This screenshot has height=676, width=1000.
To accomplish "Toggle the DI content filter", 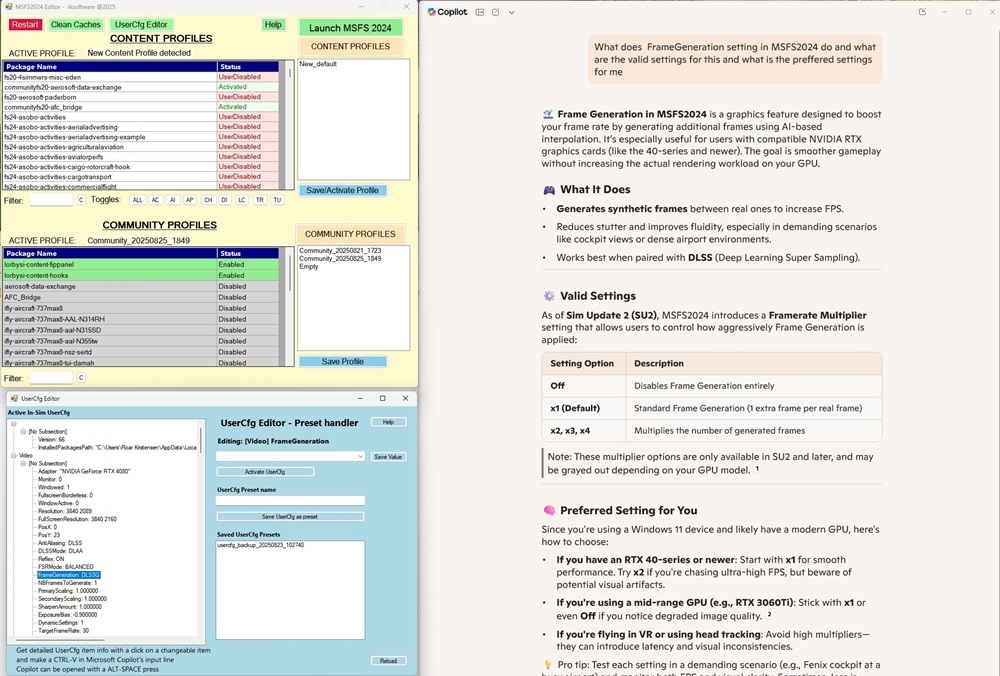I will (223, 199).
